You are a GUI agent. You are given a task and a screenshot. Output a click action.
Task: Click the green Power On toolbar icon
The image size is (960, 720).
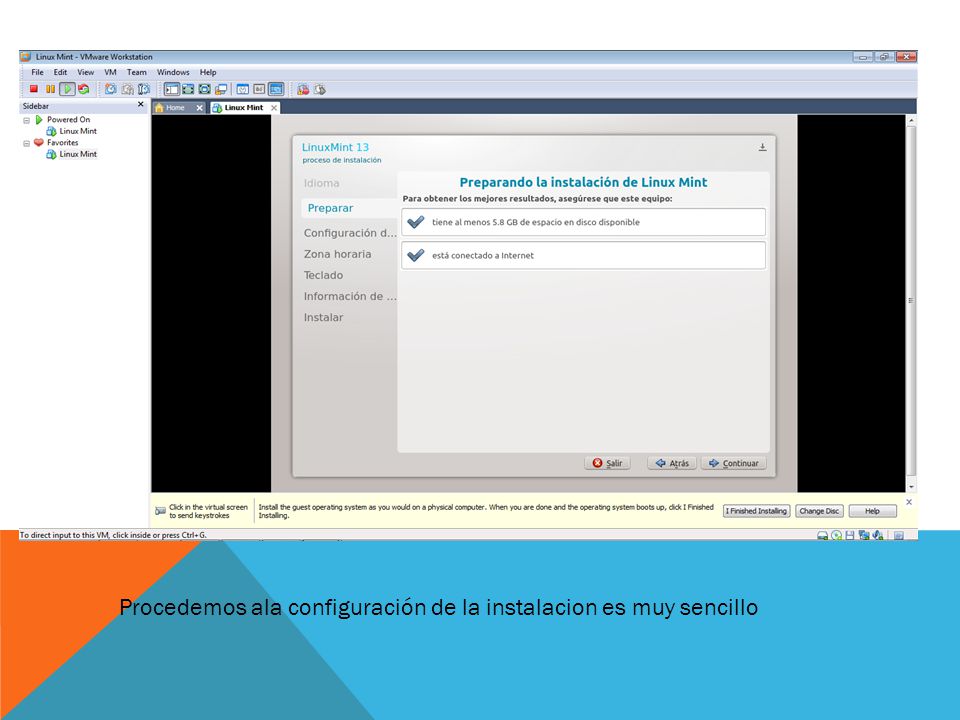[x=67, y=89]
